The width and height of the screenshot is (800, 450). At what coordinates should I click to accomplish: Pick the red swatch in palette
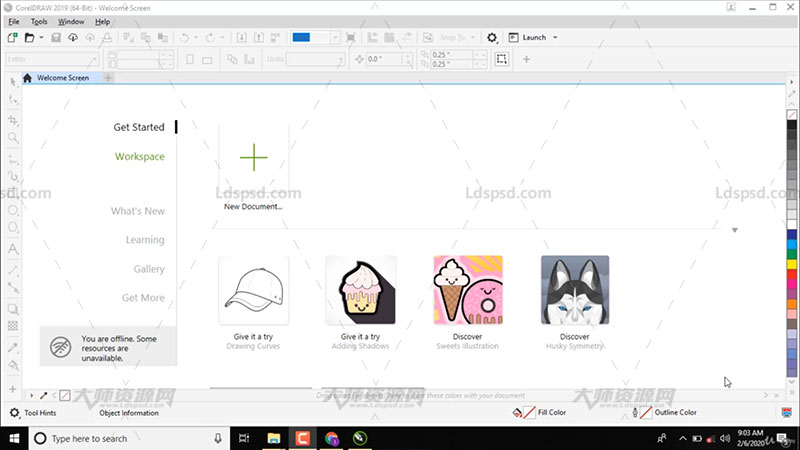[792, 274]
